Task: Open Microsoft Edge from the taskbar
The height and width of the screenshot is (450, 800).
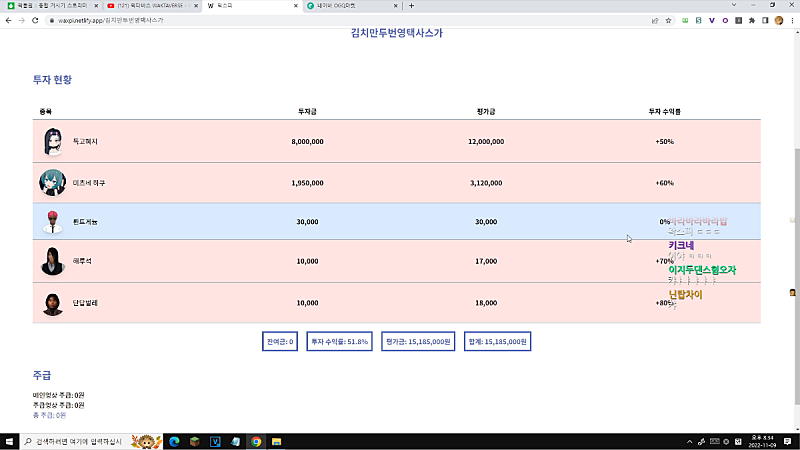Action: (x=174, y=441)
